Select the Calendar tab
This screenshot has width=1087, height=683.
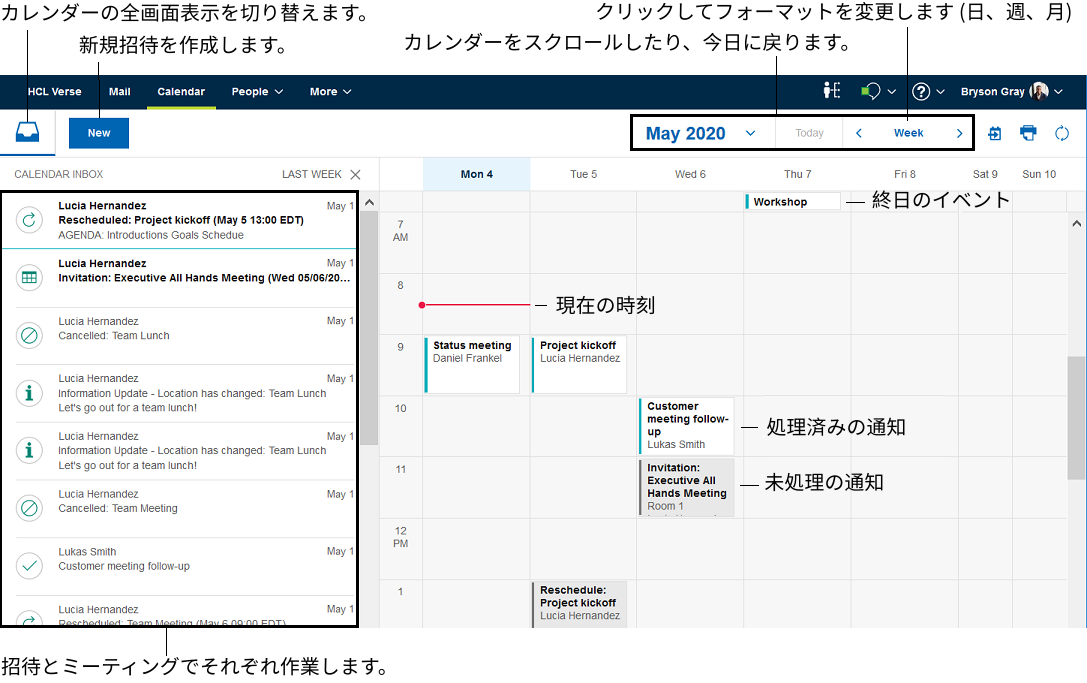[181, 92]
